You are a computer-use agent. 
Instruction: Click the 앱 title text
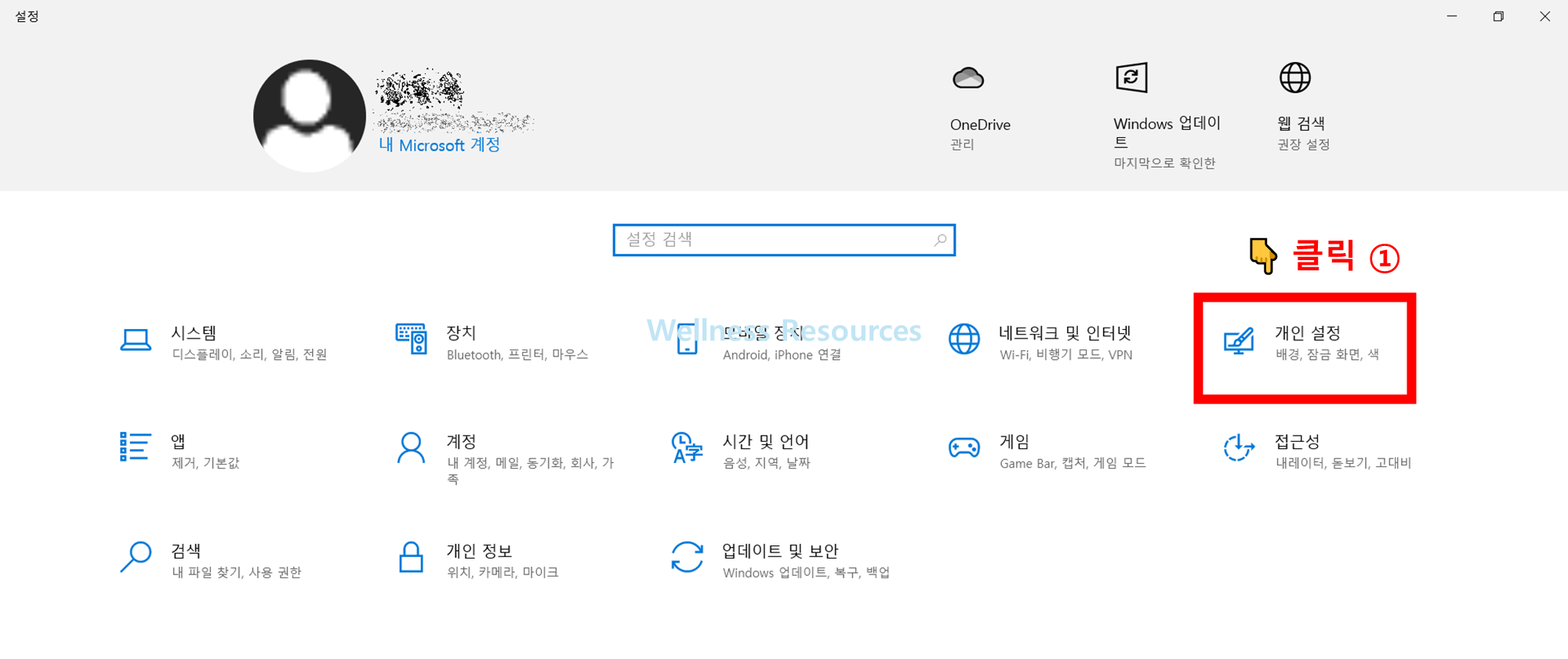click(179, 442)
